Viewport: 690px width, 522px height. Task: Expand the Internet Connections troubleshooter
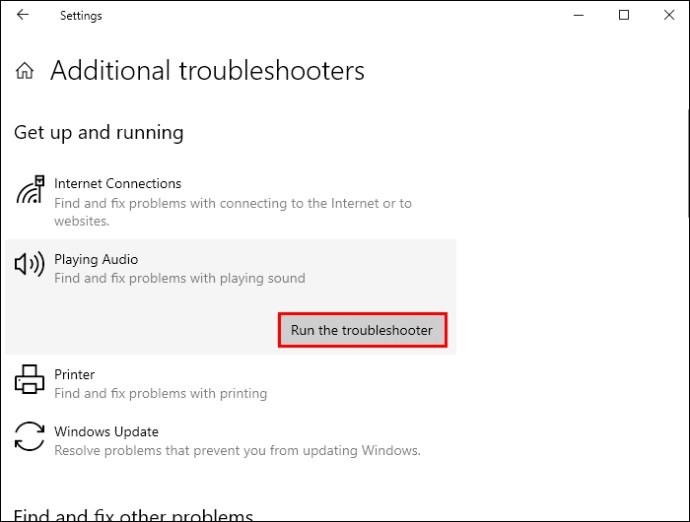(231, 202)
